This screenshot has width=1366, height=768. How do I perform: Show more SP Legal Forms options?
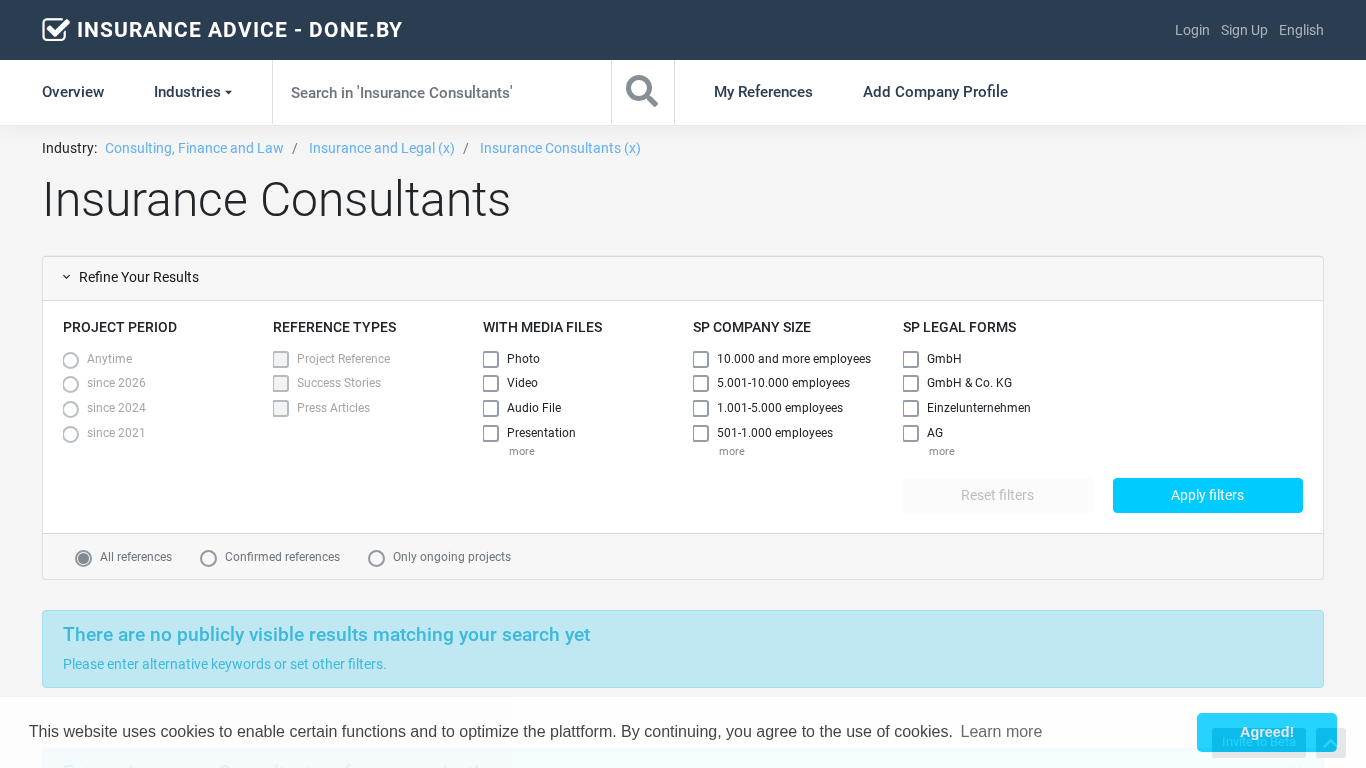[941, 452]
